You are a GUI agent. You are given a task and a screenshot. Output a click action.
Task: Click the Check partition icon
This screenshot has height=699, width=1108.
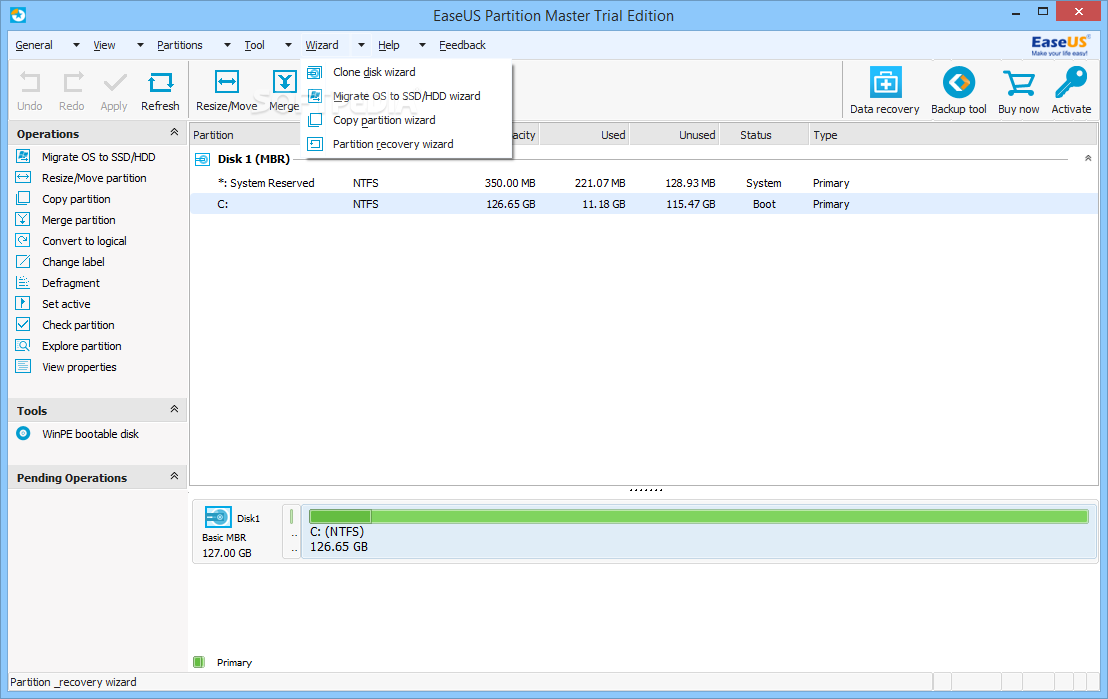[x=23, y=324]
